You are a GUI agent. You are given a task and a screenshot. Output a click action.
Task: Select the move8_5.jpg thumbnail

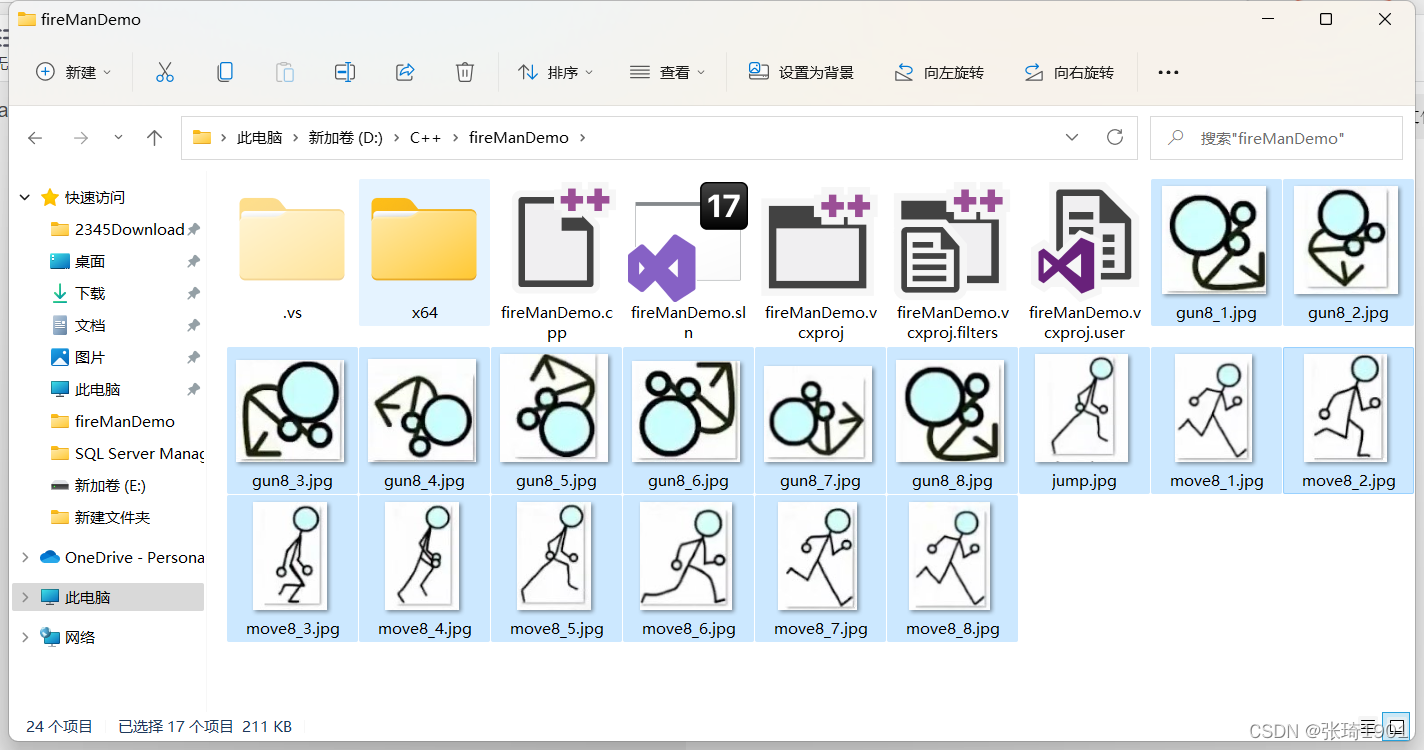tap(556, 556)
